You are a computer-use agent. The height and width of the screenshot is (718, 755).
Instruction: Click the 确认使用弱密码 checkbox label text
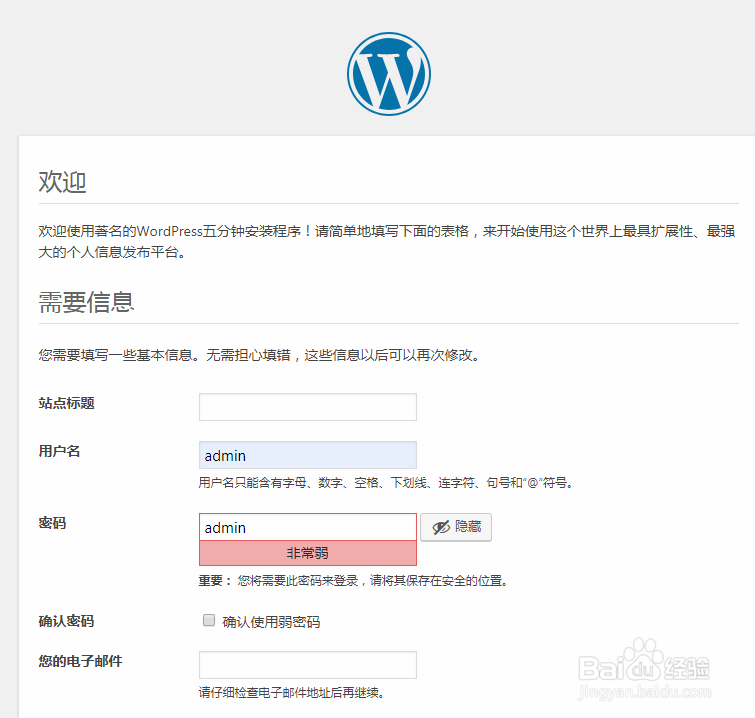[x=271, y=622]
